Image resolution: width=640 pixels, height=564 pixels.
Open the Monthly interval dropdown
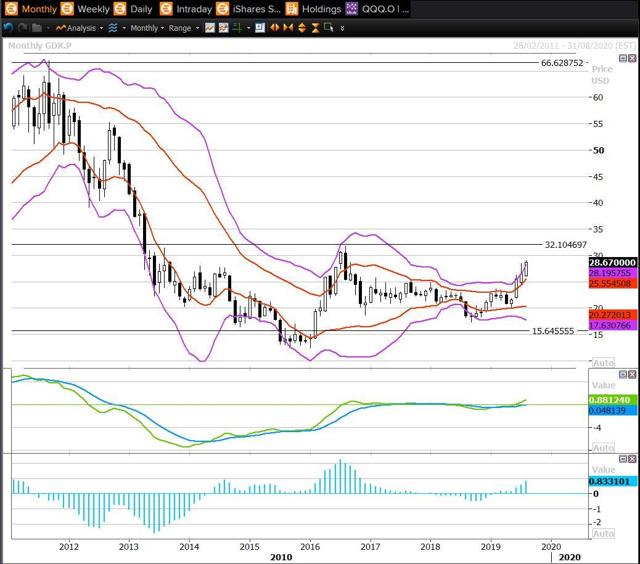click(147, 28)
